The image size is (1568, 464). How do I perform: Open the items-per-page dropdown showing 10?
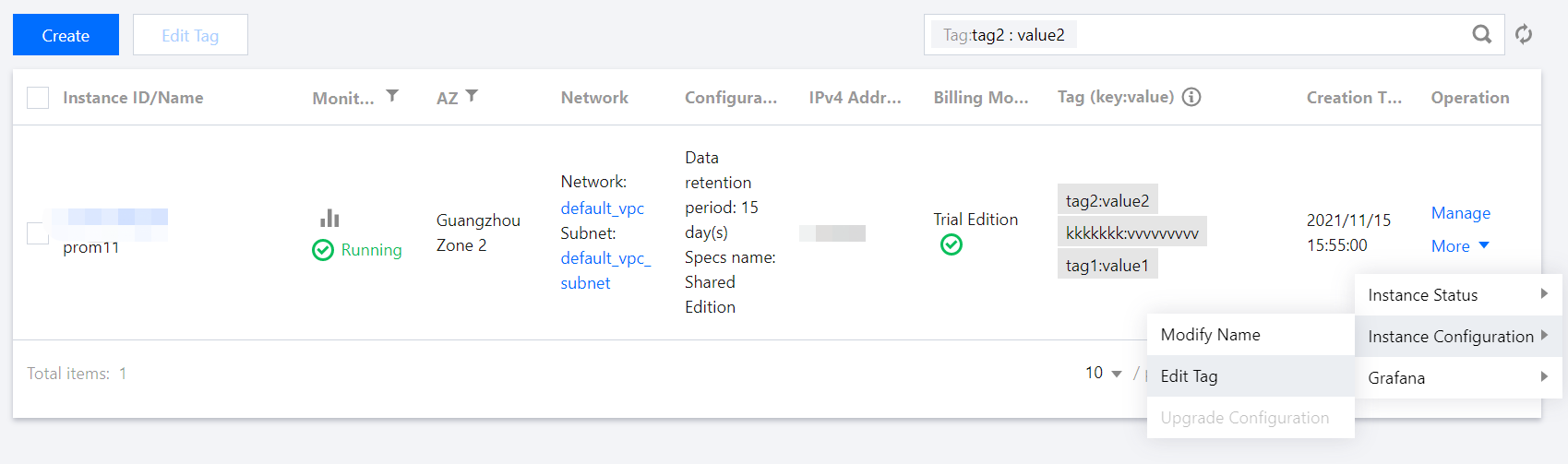[x=1103, y=373]
